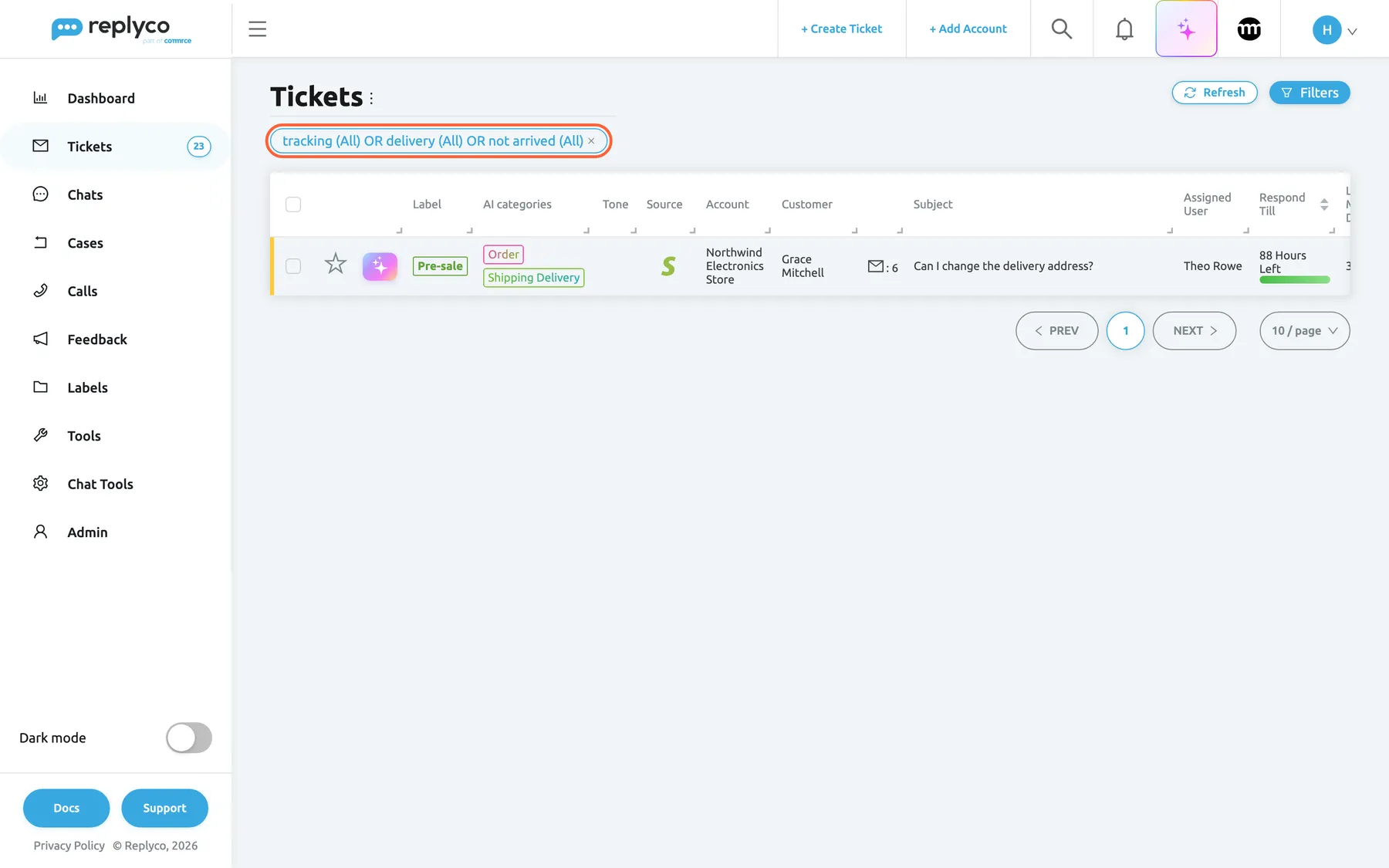The width and height of the screenshot is (1389, 868).
Task: Sort by Respond Till arrows
Action: (x=1324, y=204)
